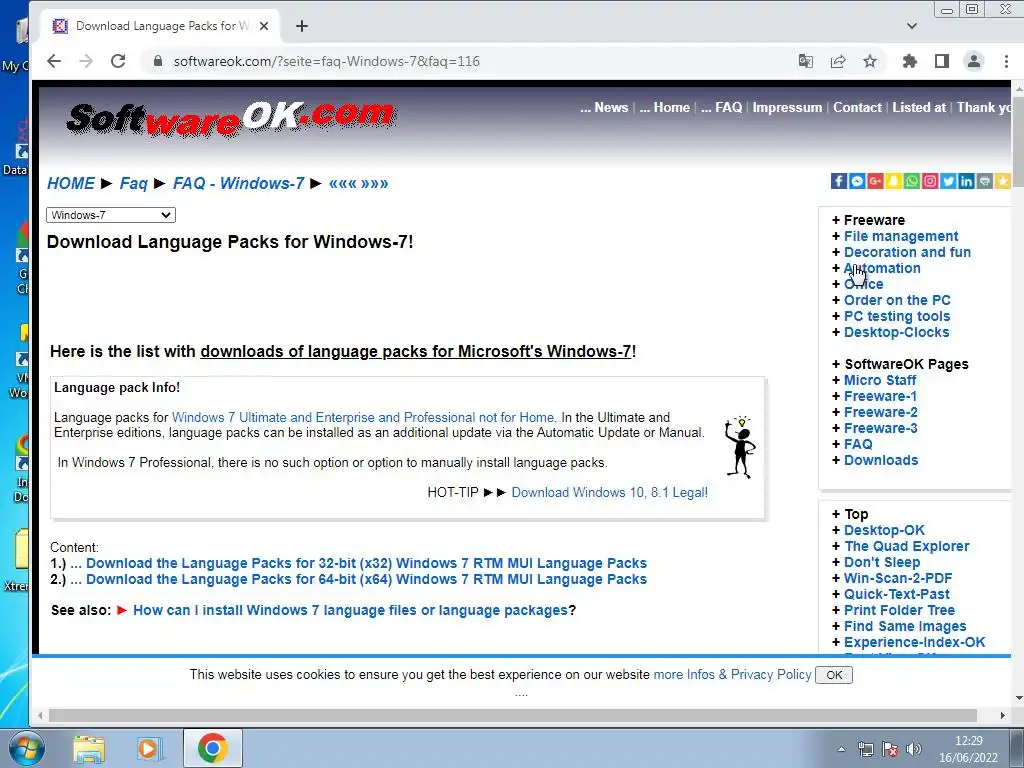
Task: Open Don't Sleep sidebar link
Action: [x=882, y=562]
